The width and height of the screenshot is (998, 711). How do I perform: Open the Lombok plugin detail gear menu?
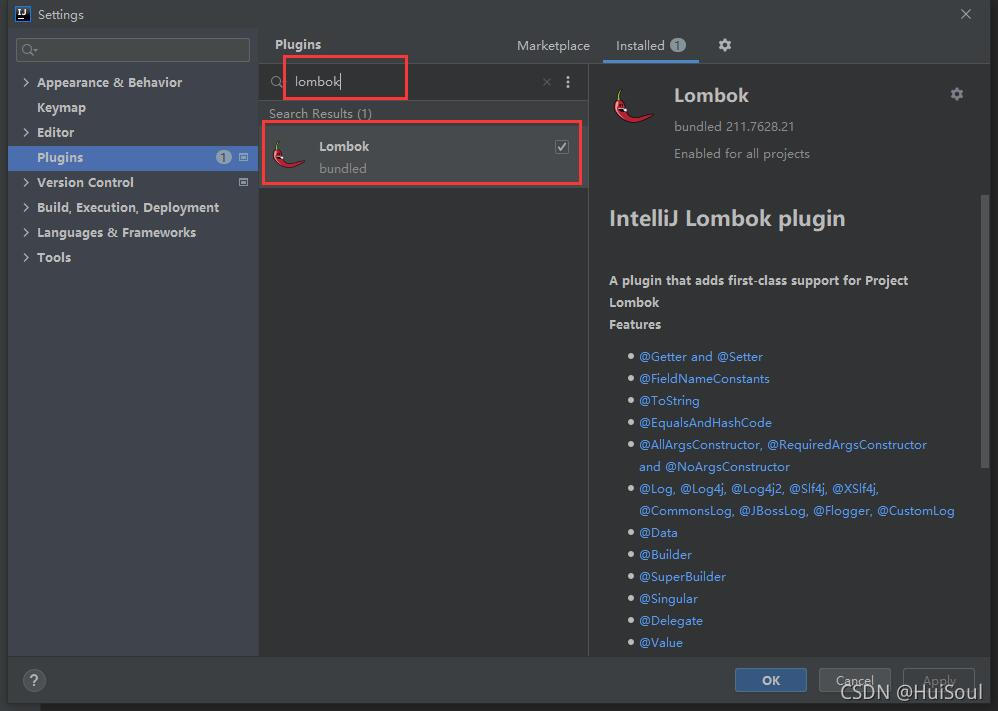pyautogui.click(x=957, y=94)
